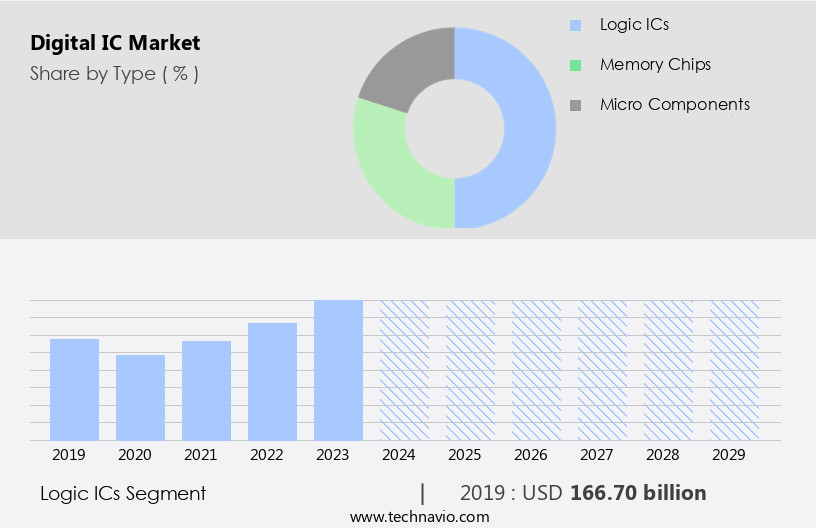The image size is (816, 528).
Task: Select the hatched 2026 forecast bar
Action: (536, 370)
